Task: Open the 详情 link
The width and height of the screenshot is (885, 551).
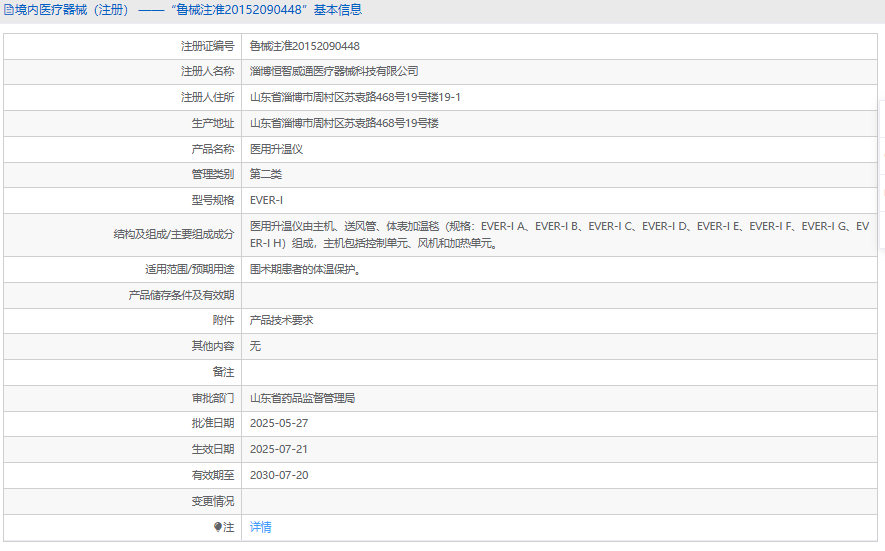Action: pyautogui.click(x=260, y=527)
